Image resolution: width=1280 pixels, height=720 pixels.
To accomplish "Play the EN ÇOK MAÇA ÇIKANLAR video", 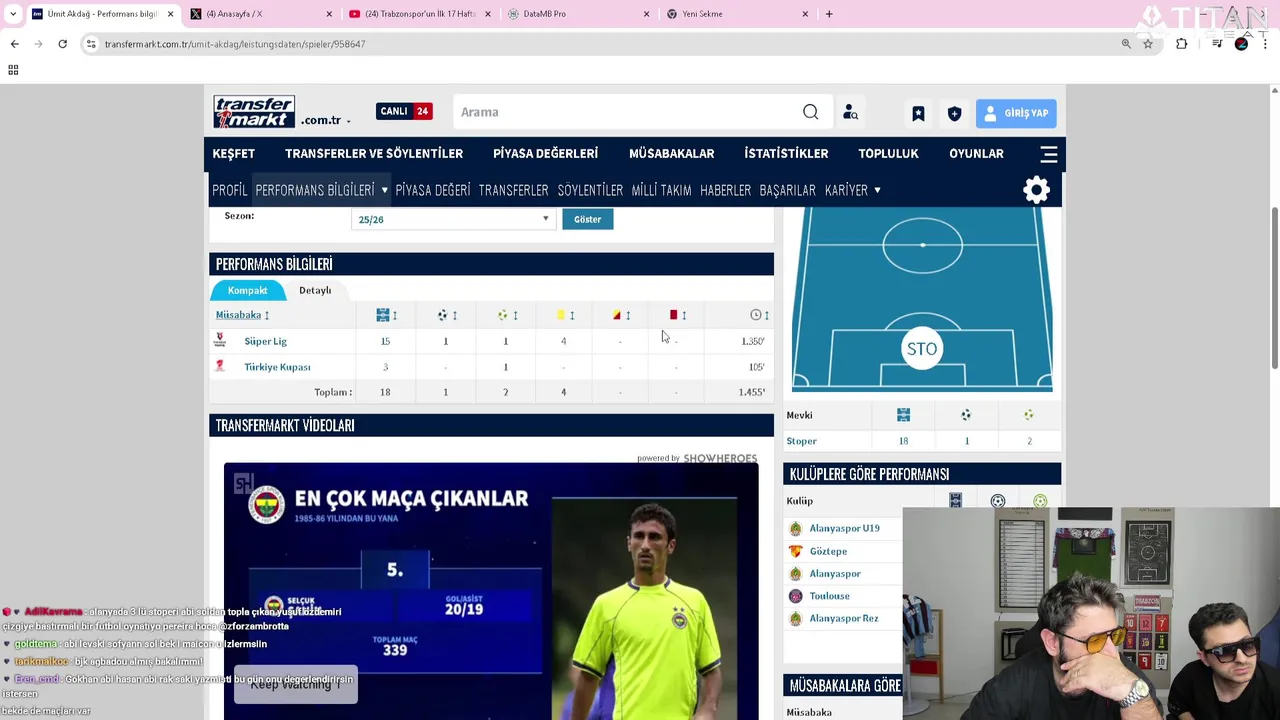I will point(491,591).
